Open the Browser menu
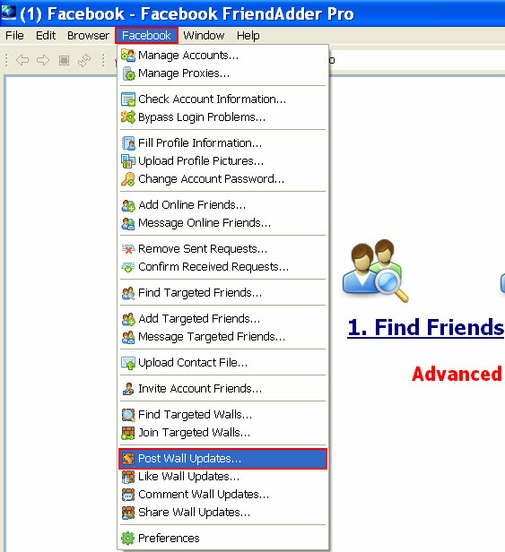This screenshot has height=552, width=505. [88, 36]
